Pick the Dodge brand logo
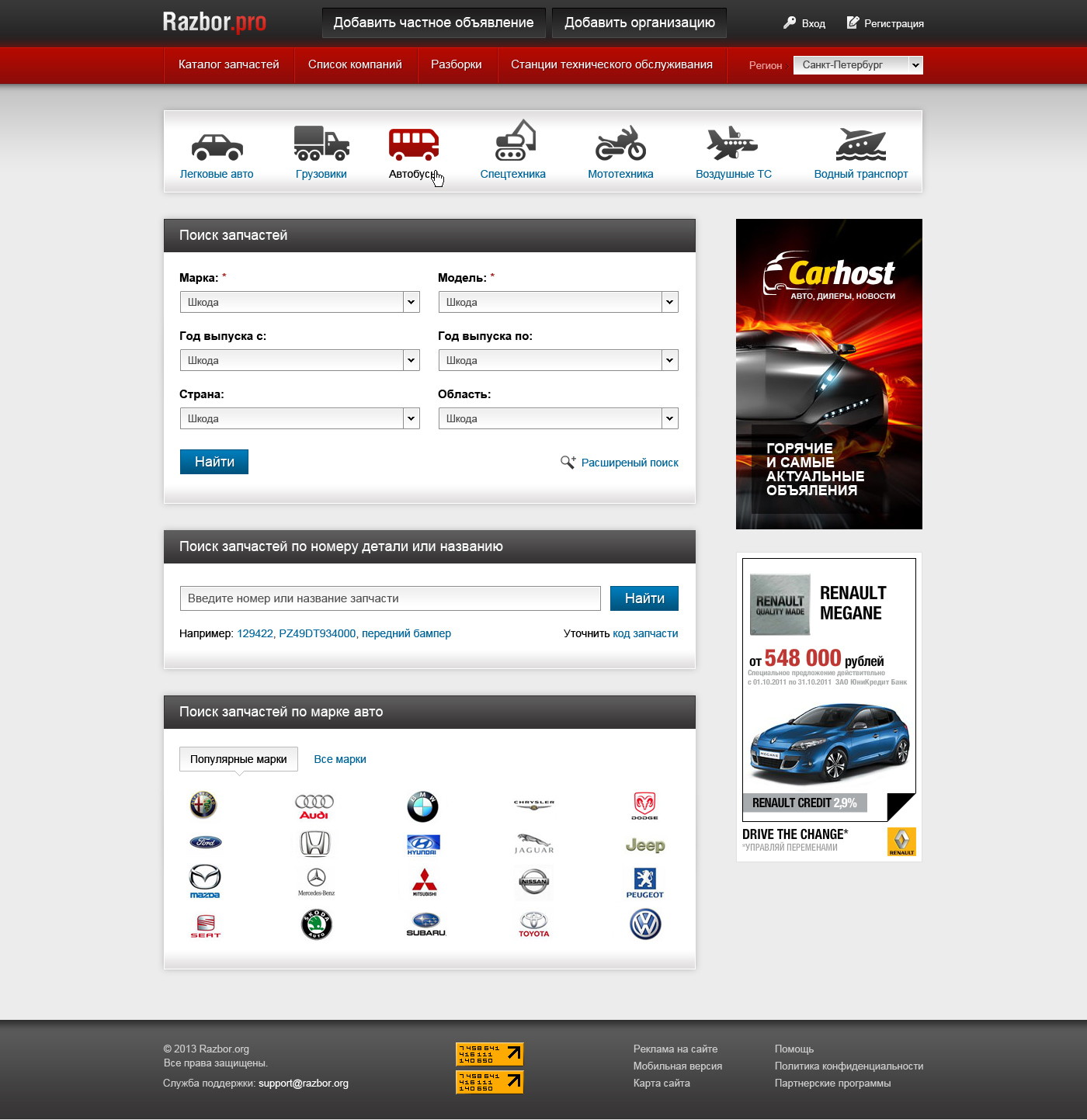The width and height of the screenshot is (1087, 1120). pos(644,806)
